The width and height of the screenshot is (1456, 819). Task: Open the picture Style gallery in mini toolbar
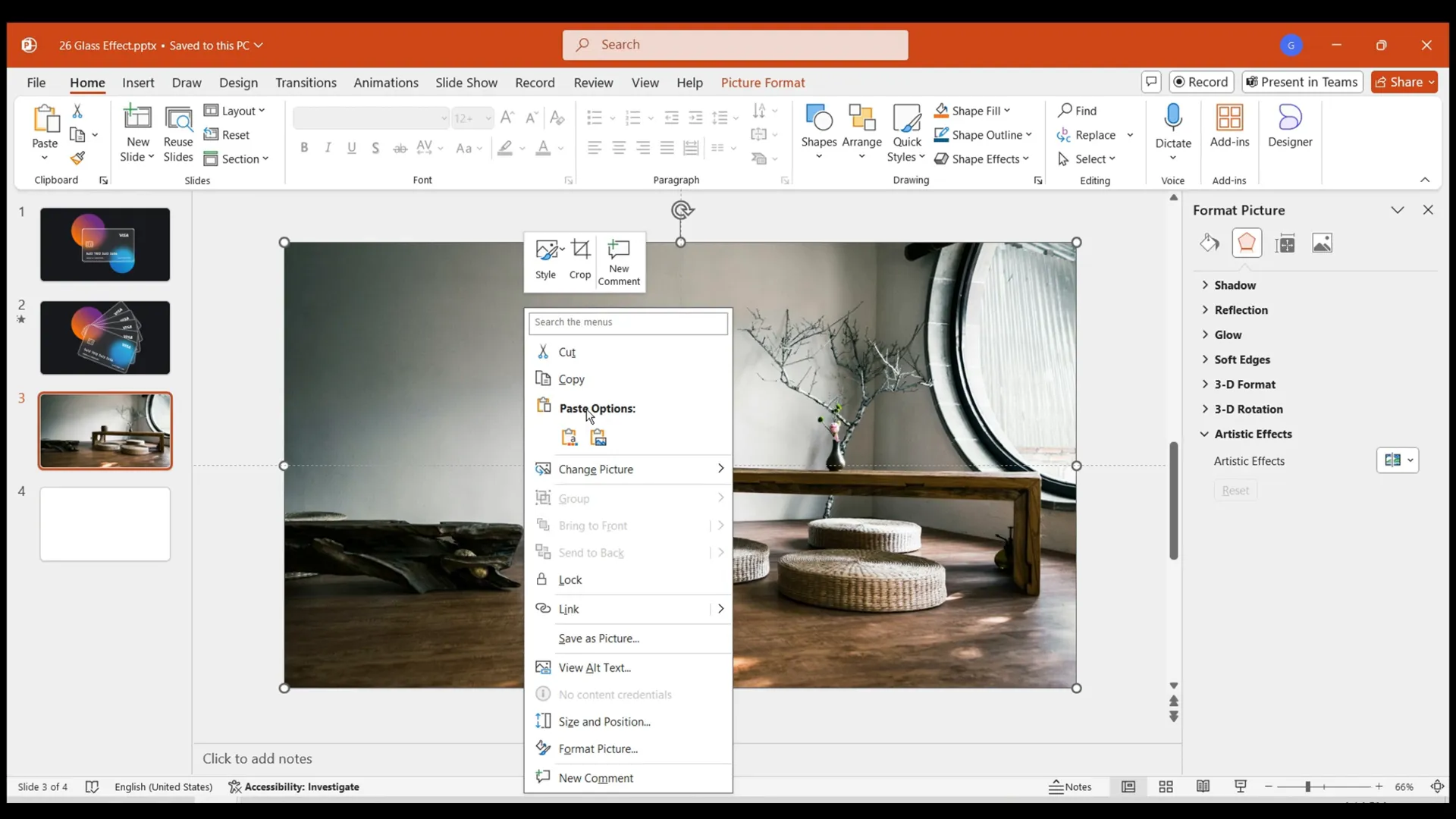[x=546, y=260]
